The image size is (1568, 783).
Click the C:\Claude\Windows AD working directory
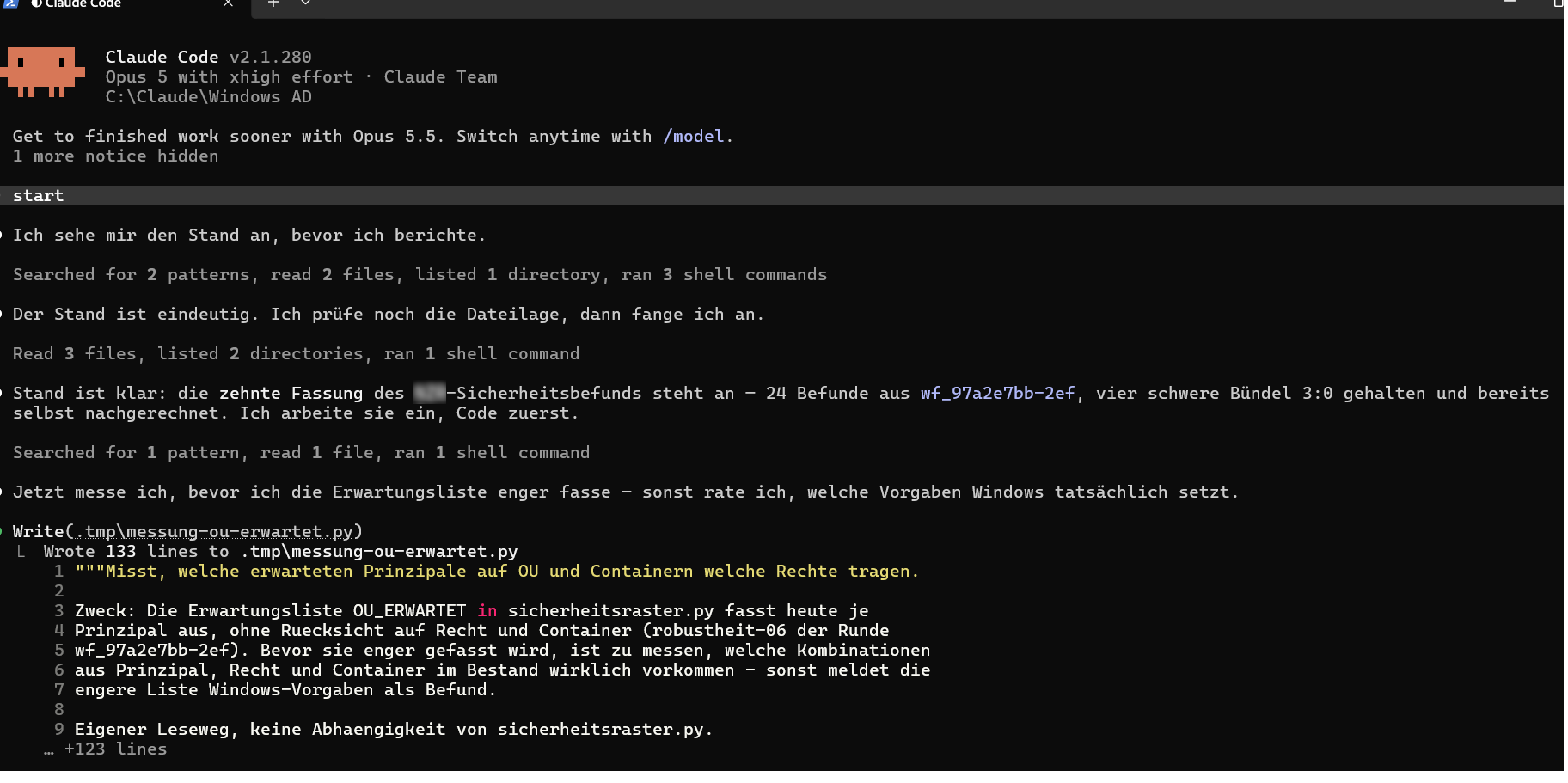209,96
